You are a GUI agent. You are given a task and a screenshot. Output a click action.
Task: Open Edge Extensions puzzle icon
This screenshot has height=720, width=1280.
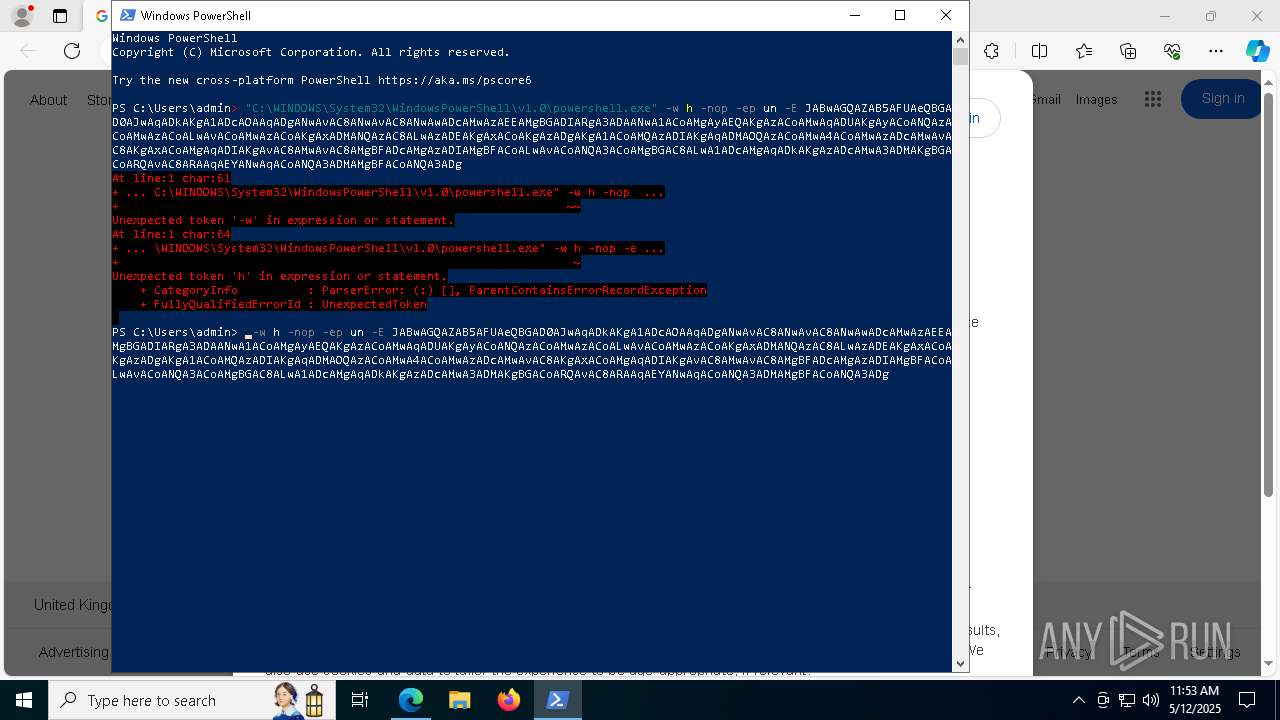[992, 51]
